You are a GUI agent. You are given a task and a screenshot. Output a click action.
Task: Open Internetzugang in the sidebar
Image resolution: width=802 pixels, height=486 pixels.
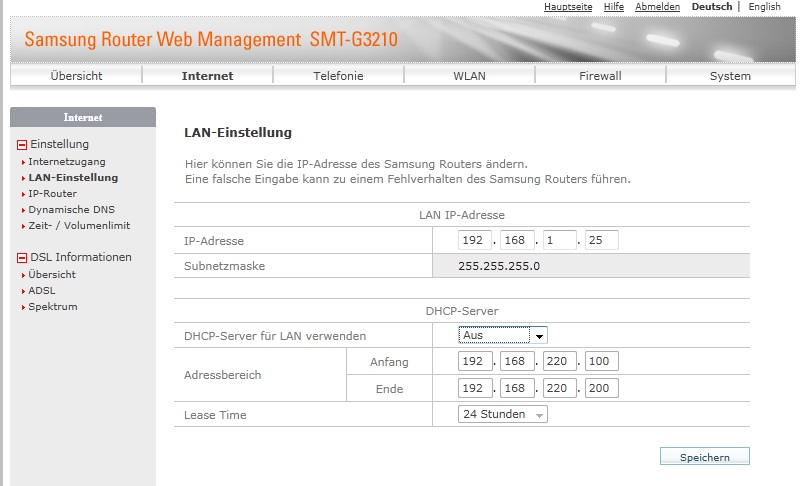click(x=67, y=162)
